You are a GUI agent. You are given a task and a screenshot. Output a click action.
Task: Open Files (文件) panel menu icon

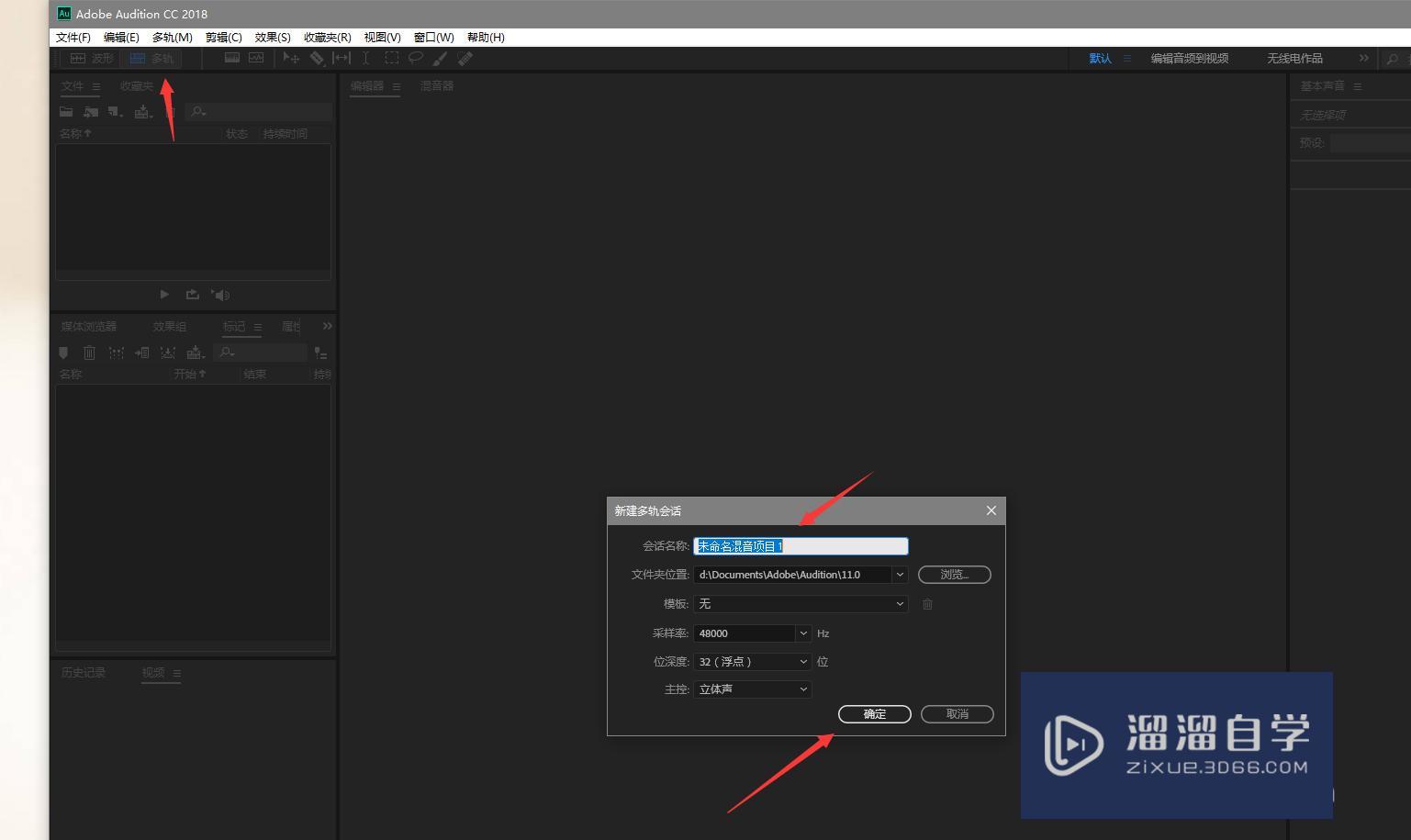(x=96, y=86)
